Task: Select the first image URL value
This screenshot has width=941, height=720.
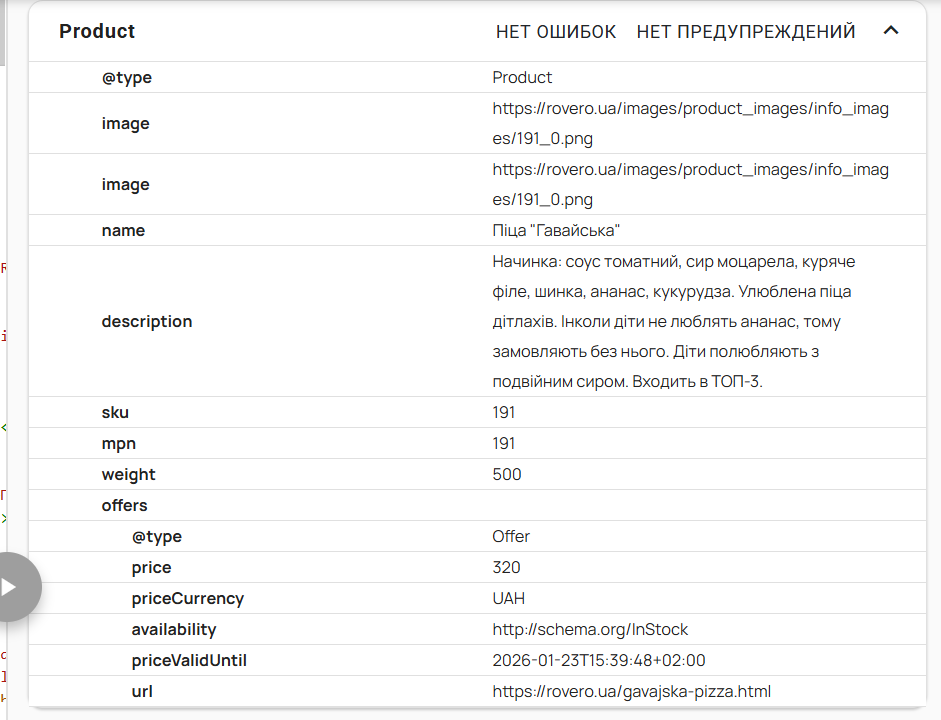Action: pos(690,124)
